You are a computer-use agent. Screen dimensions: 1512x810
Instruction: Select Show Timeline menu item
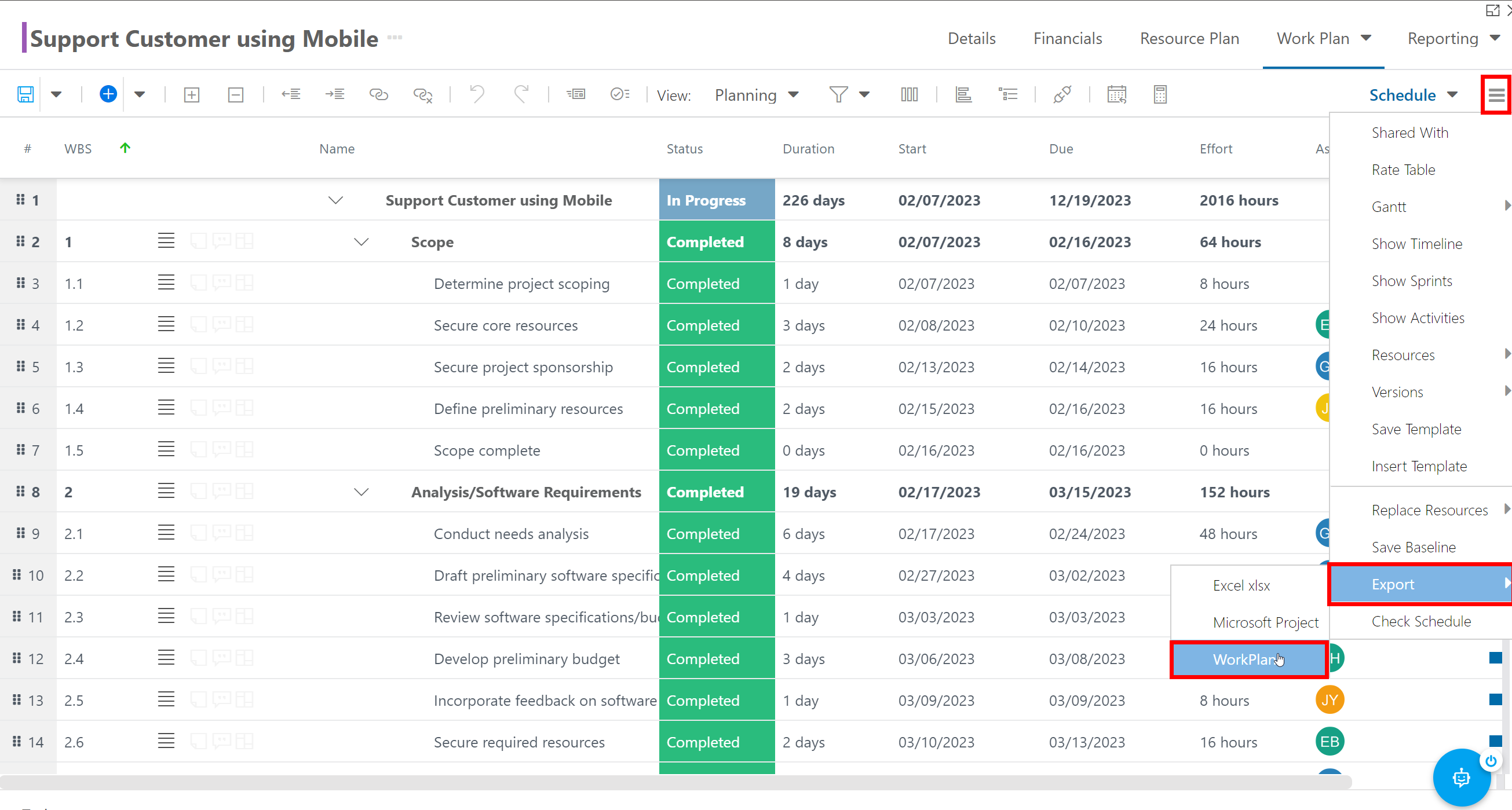(1420, 243)
